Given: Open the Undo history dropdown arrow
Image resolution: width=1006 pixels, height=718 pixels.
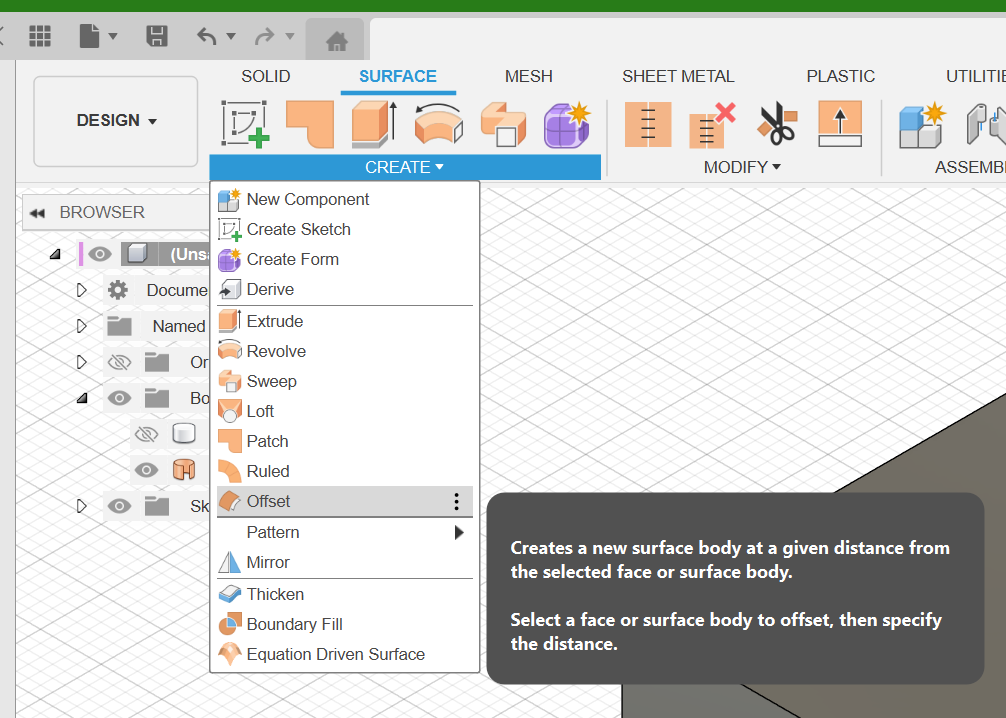Looking at the screenshot, I should pos(231,37).
